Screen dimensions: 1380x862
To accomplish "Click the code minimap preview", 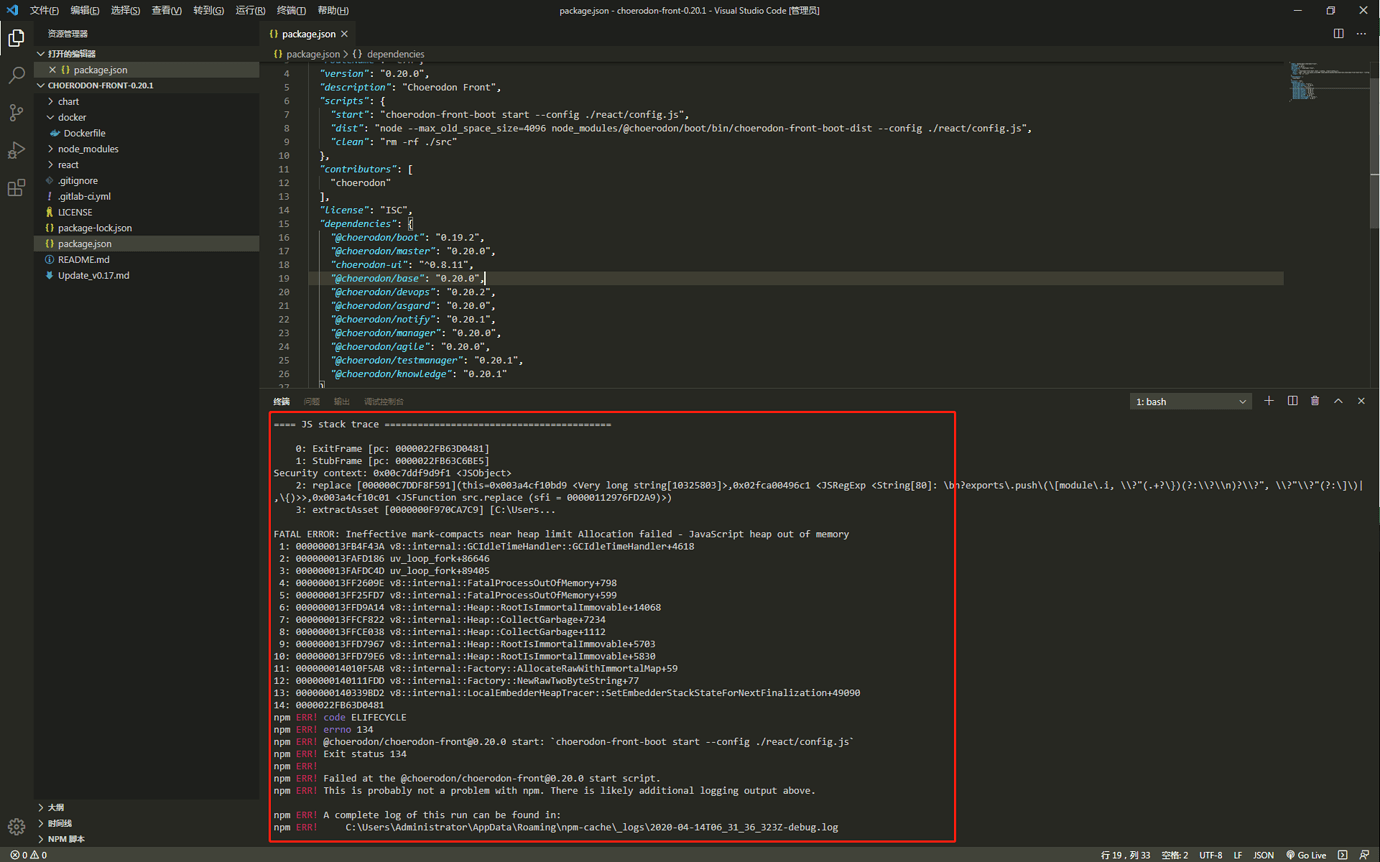I will tap(1328, 82).
